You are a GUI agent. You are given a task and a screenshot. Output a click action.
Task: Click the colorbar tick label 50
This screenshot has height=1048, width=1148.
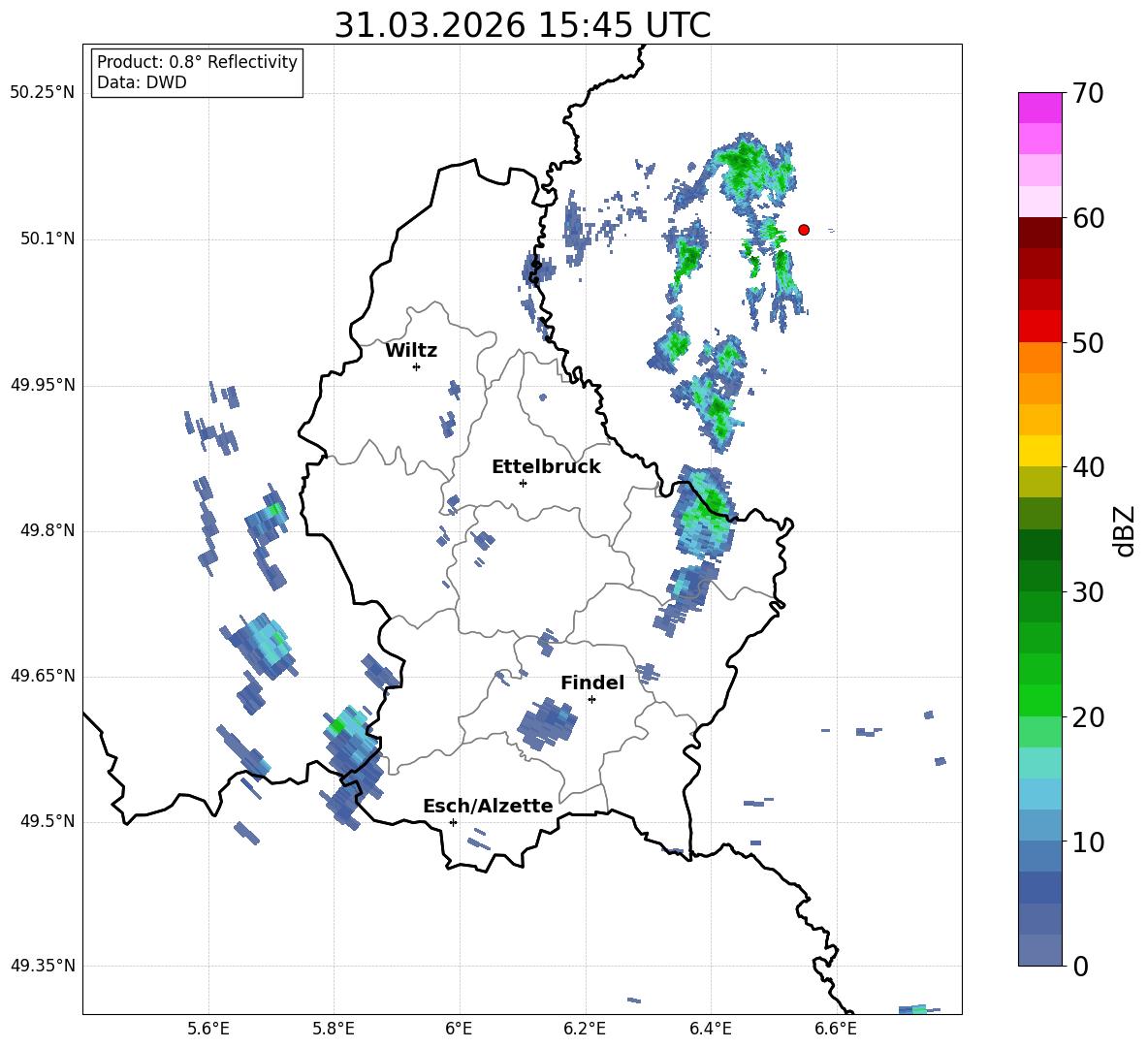click(x=1088, y=343)
